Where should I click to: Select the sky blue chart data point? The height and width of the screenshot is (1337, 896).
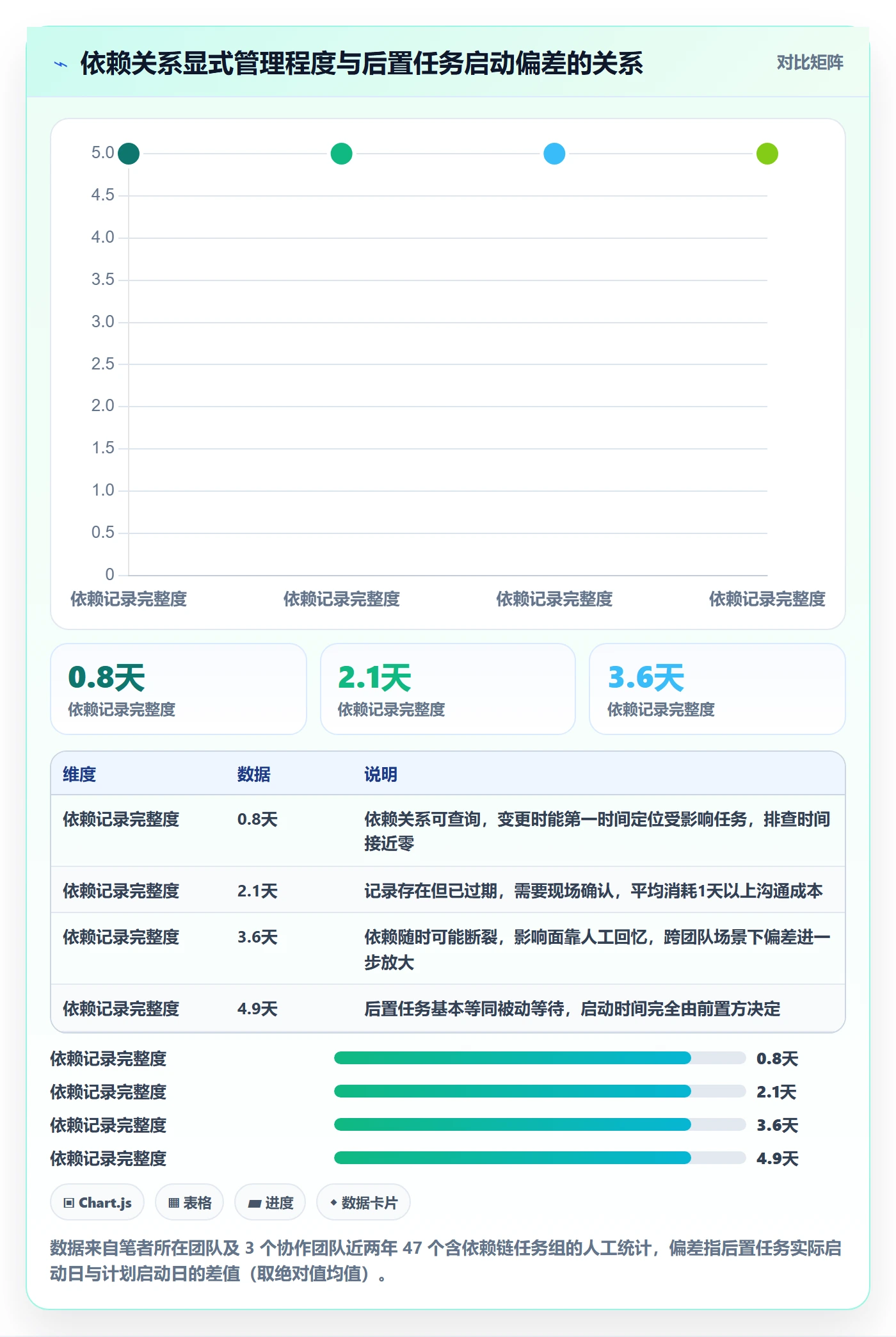pyautogui.click(x=554, y=154)
